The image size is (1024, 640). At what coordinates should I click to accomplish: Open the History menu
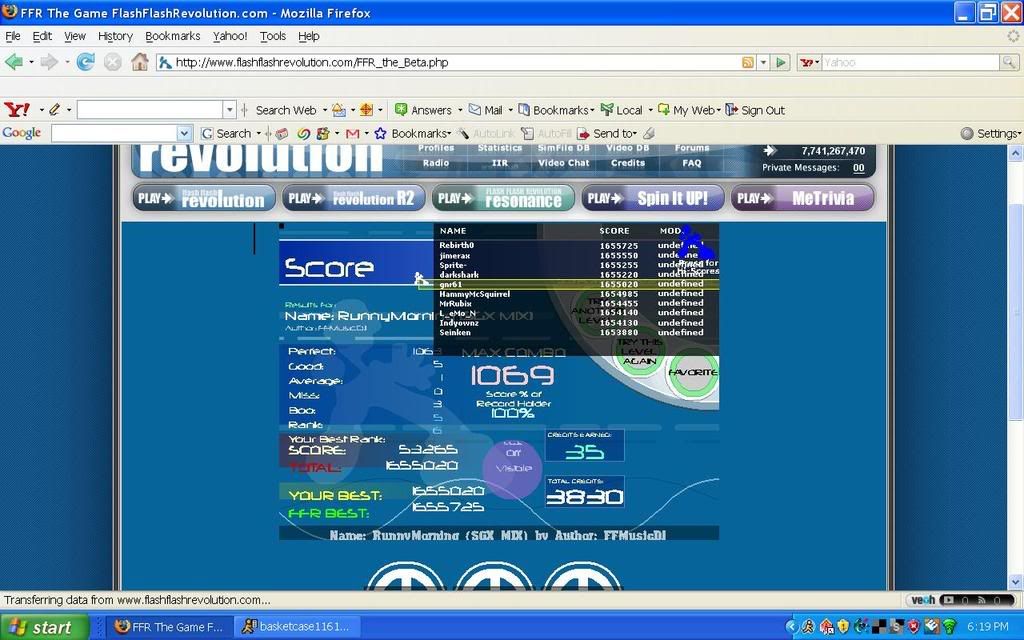[x=115, y=36]
